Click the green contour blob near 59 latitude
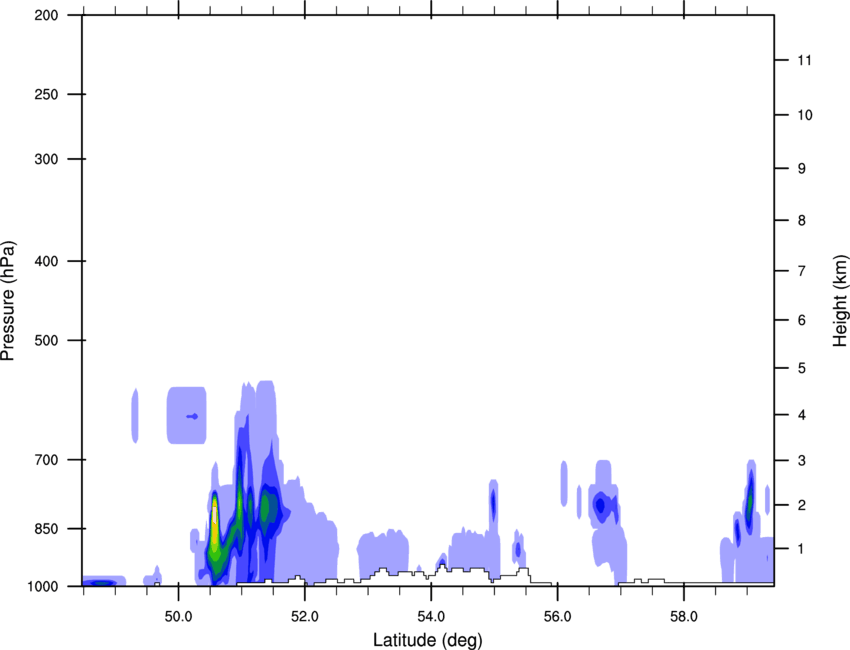This screenshot has height=650, width=850. (x=750, y=504)
